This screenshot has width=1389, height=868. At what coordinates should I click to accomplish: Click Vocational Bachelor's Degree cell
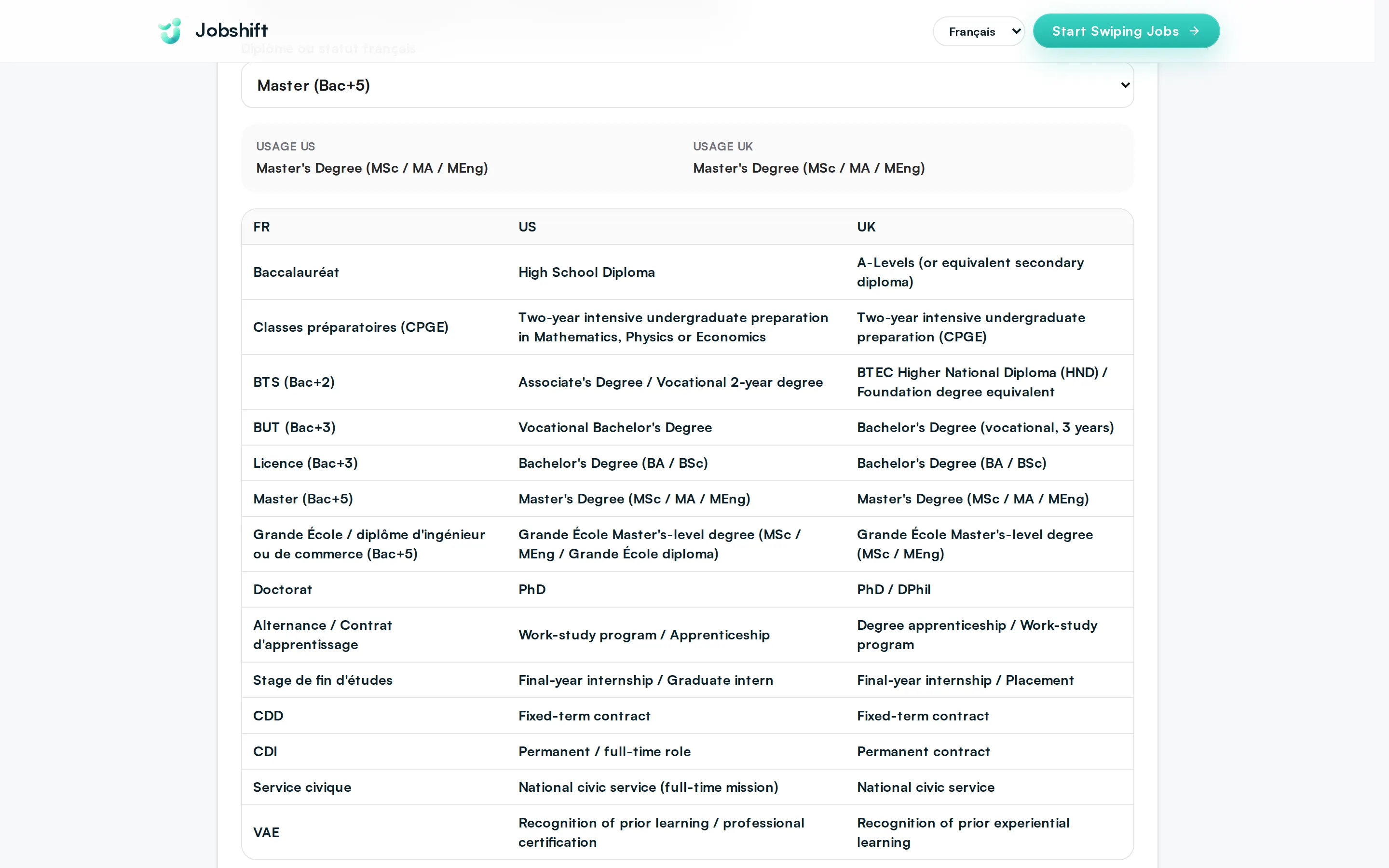pos(615,428)
